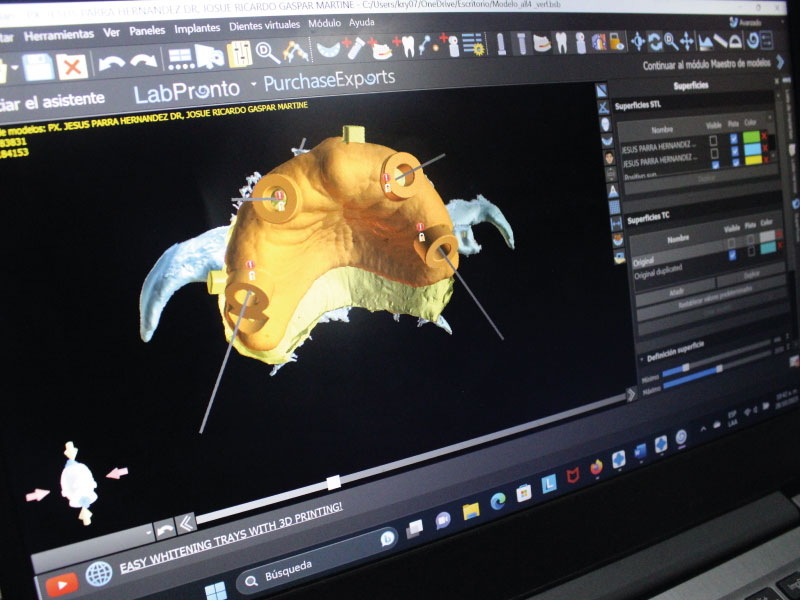Image resolution: width=800 pixels, height=600 pixels.
Task: Open the PurchaseExports dropdown arrow
Action: (254, 84)
